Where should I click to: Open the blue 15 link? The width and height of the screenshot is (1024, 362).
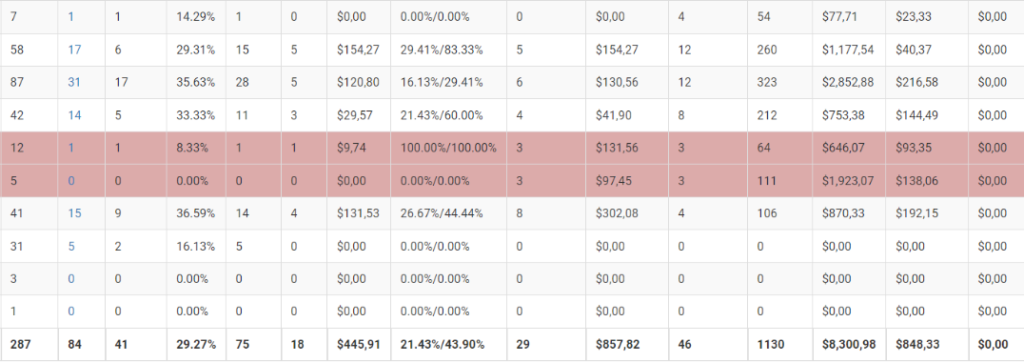click(x=74, y=213)
